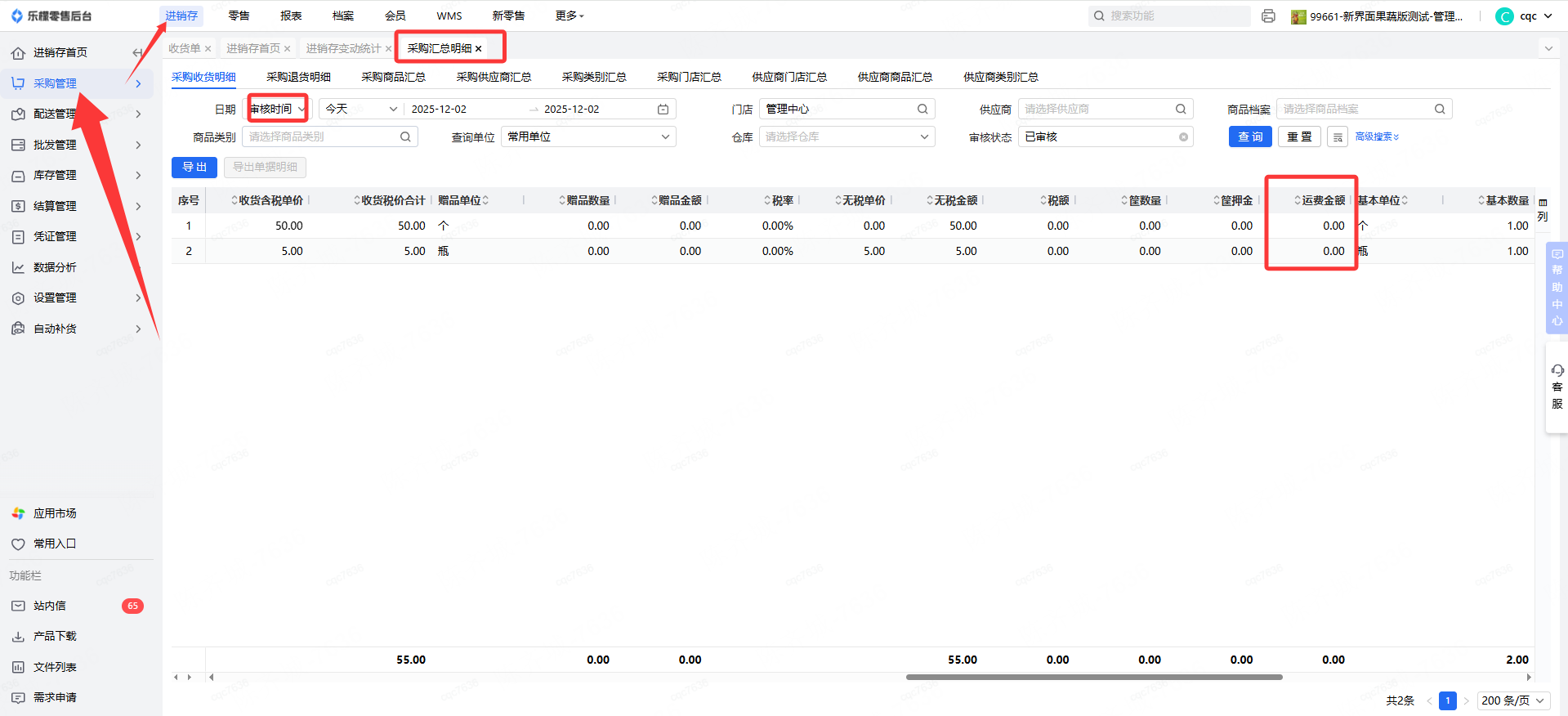Select the 采购商品汇总 tab
The image size is (1568, 716).
(393, 77)
